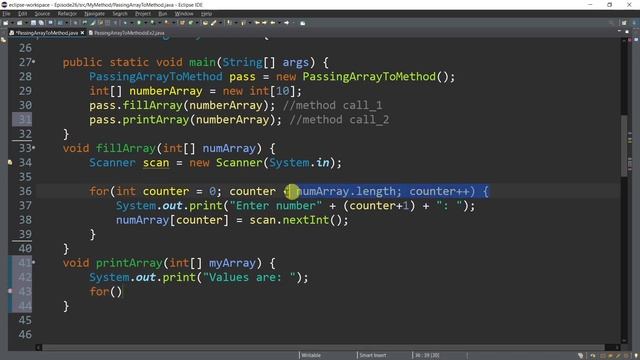Expand the Coverage dropdown arrow
This screenshot has height=360, width=640.
point(159,23)
